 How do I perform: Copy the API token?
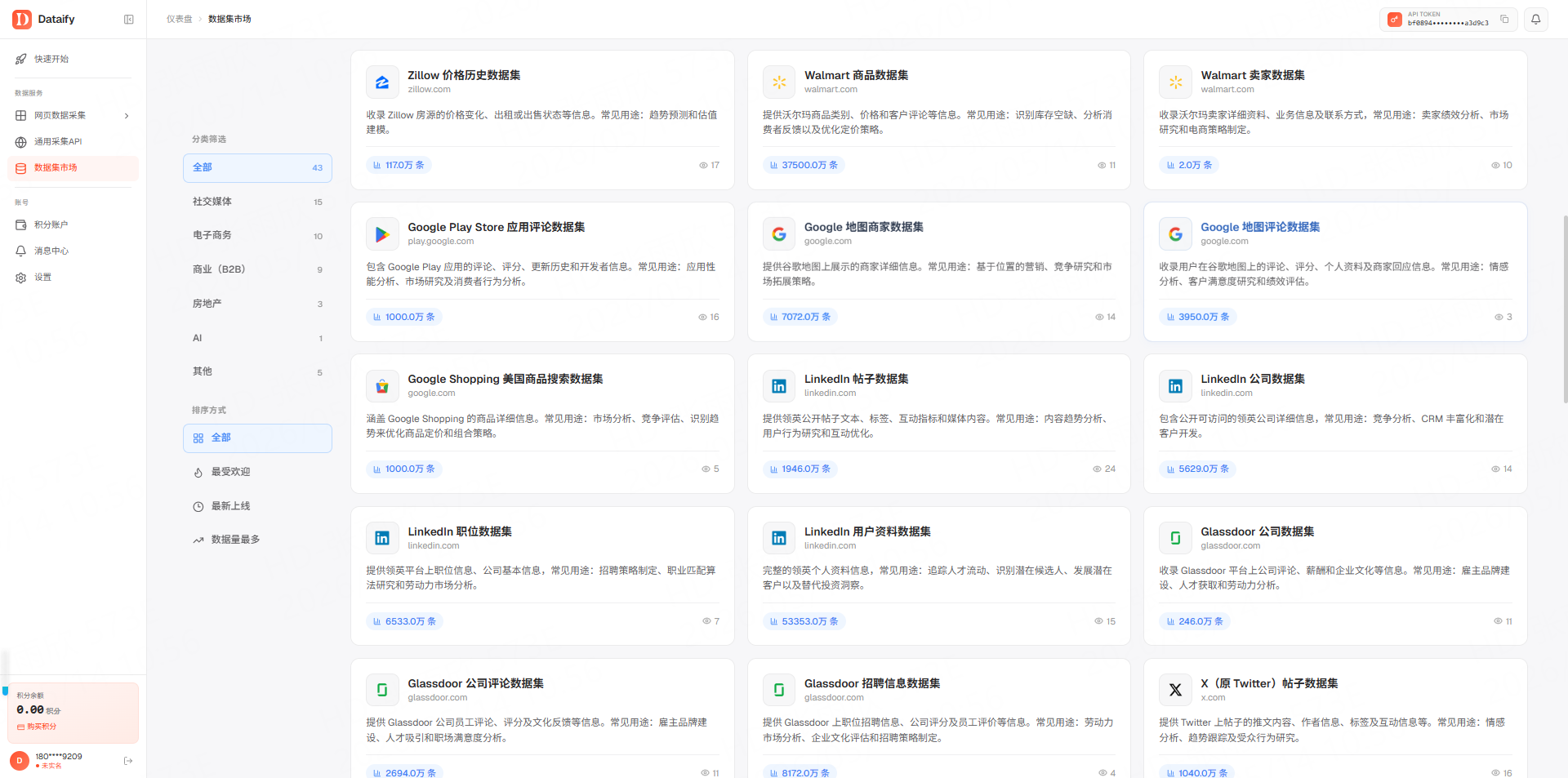coord(1504,19)
